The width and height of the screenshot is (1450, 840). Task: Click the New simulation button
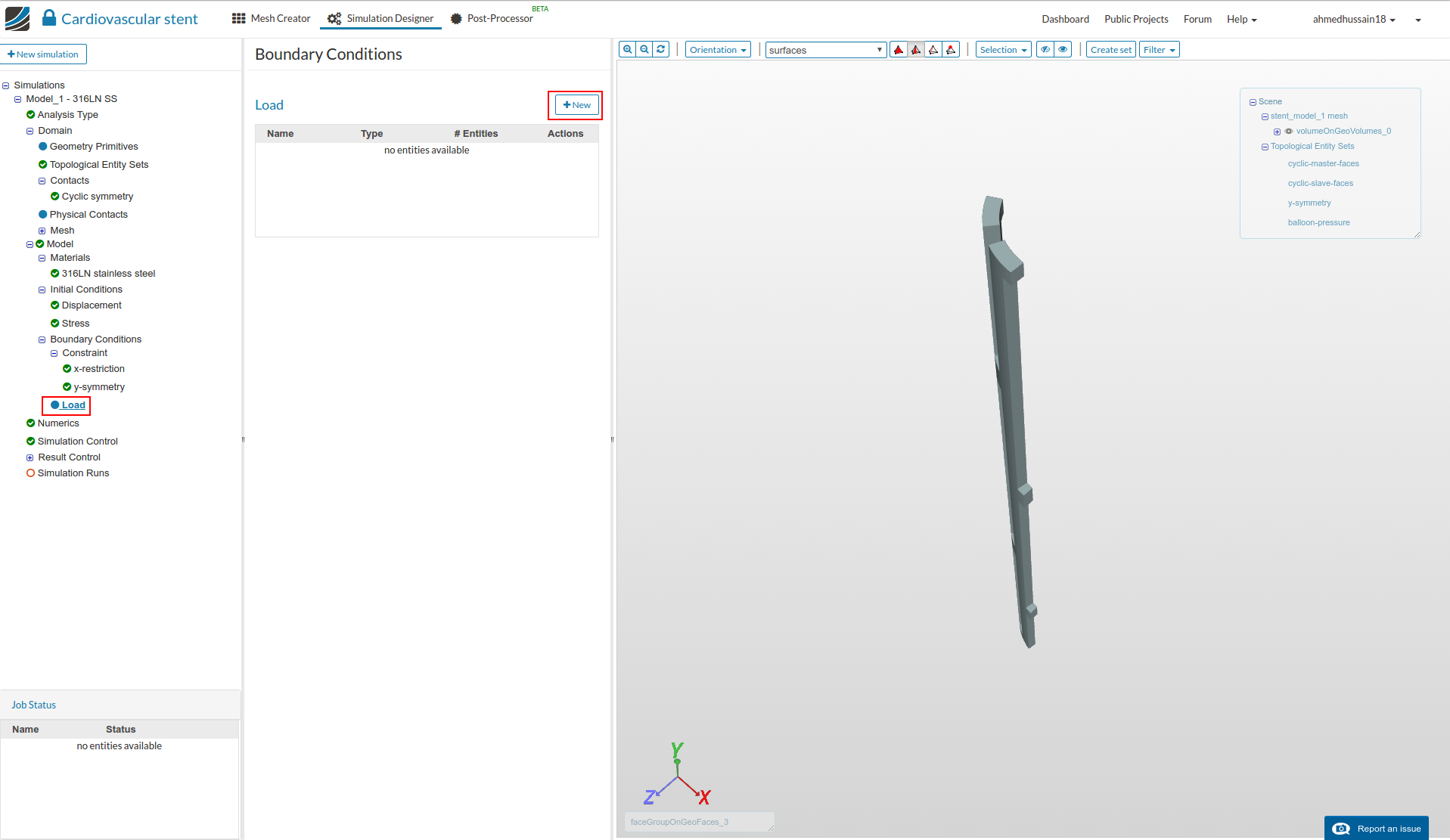[x=43, y=54]
